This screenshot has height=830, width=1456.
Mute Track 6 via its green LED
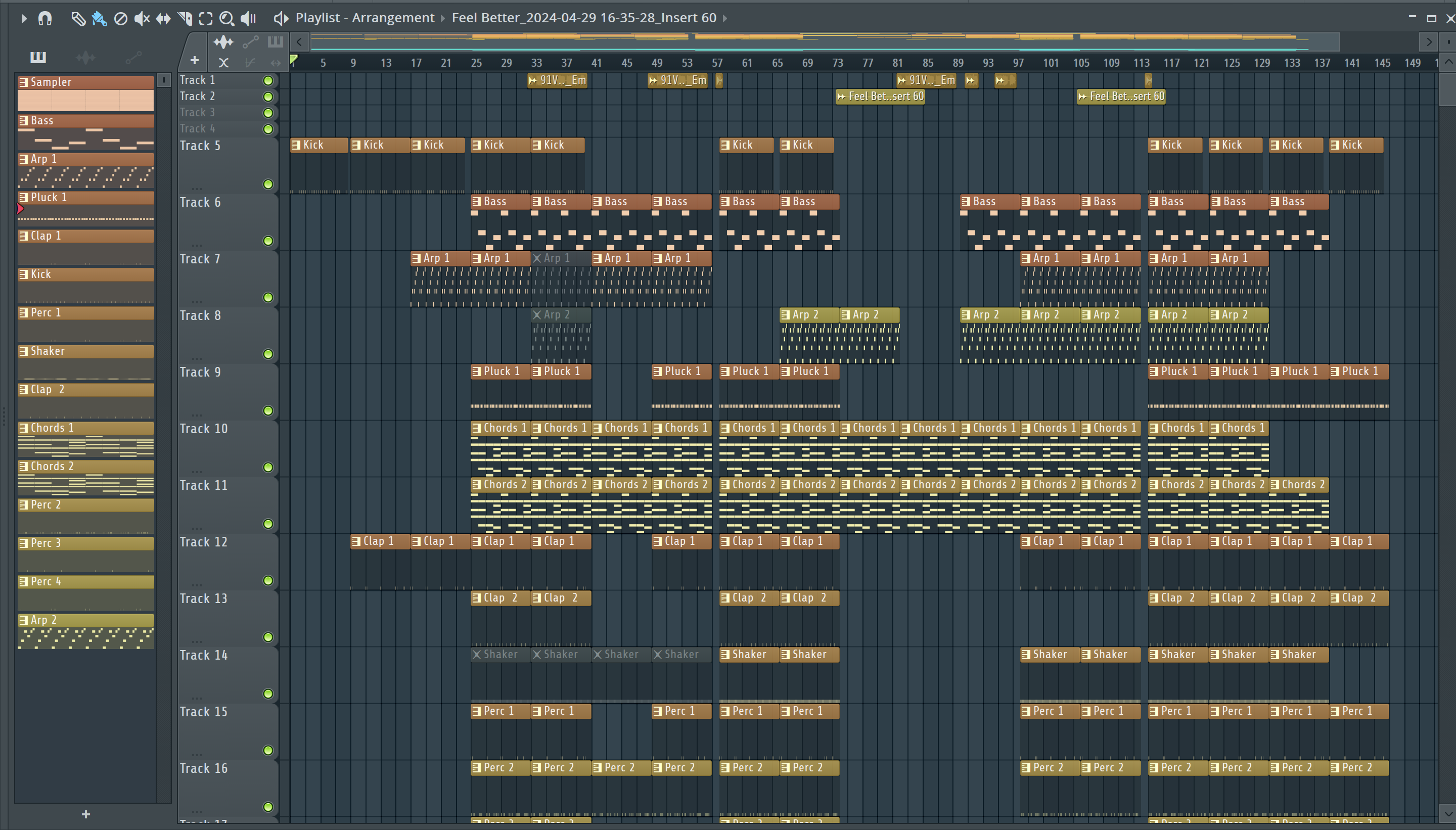click(x=268, y=241)
